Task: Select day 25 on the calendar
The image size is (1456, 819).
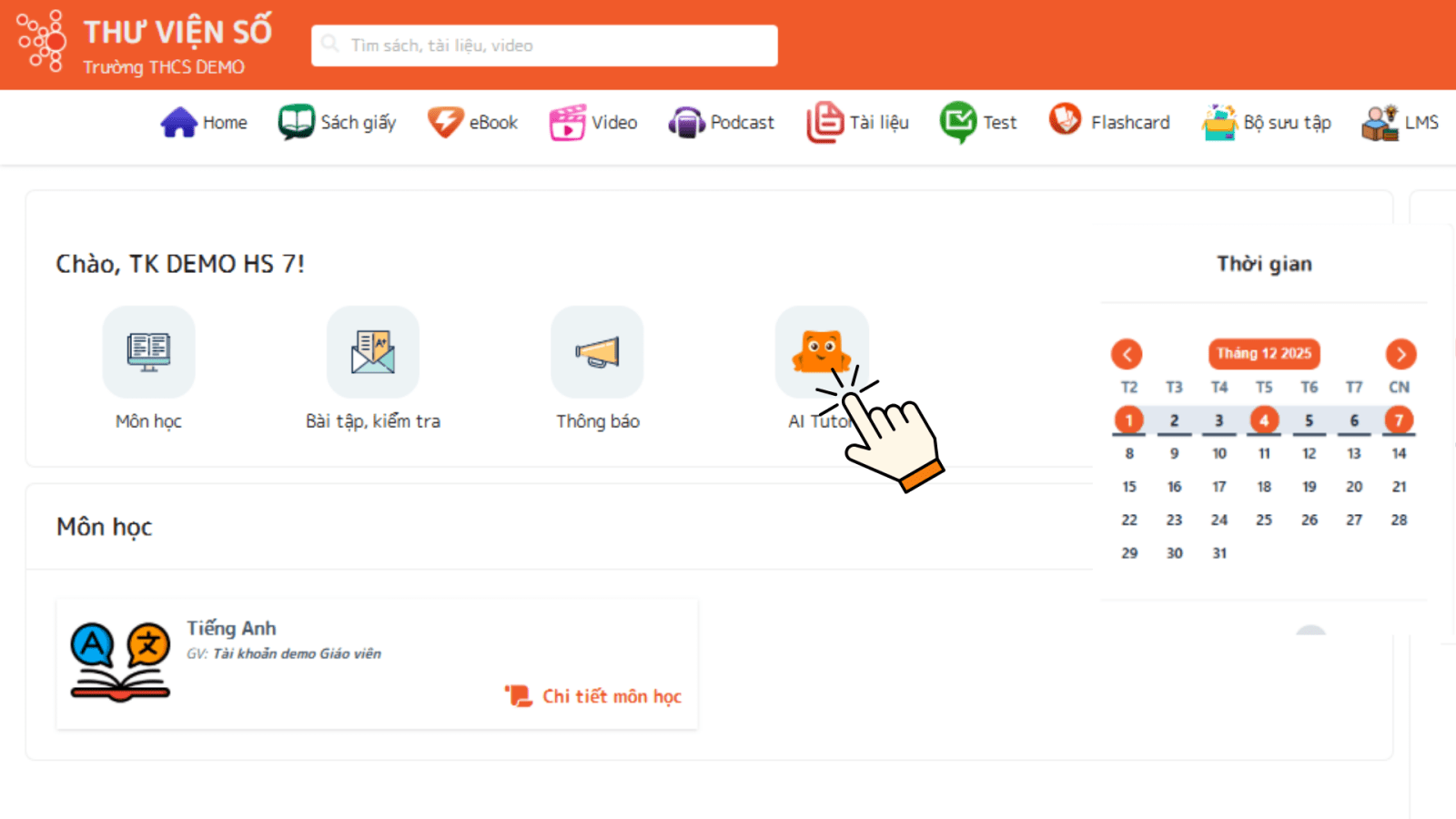Action: pyautogui.click(x=1264, y=520)
